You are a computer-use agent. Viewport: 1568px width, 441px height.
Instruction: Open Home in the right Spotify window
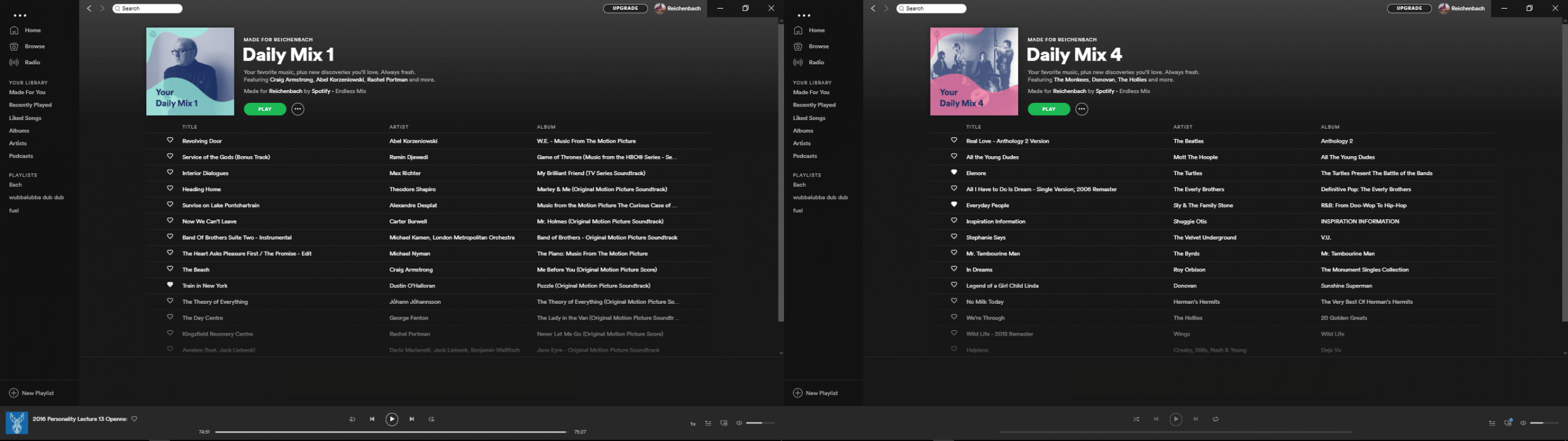(x=809, y=30)
